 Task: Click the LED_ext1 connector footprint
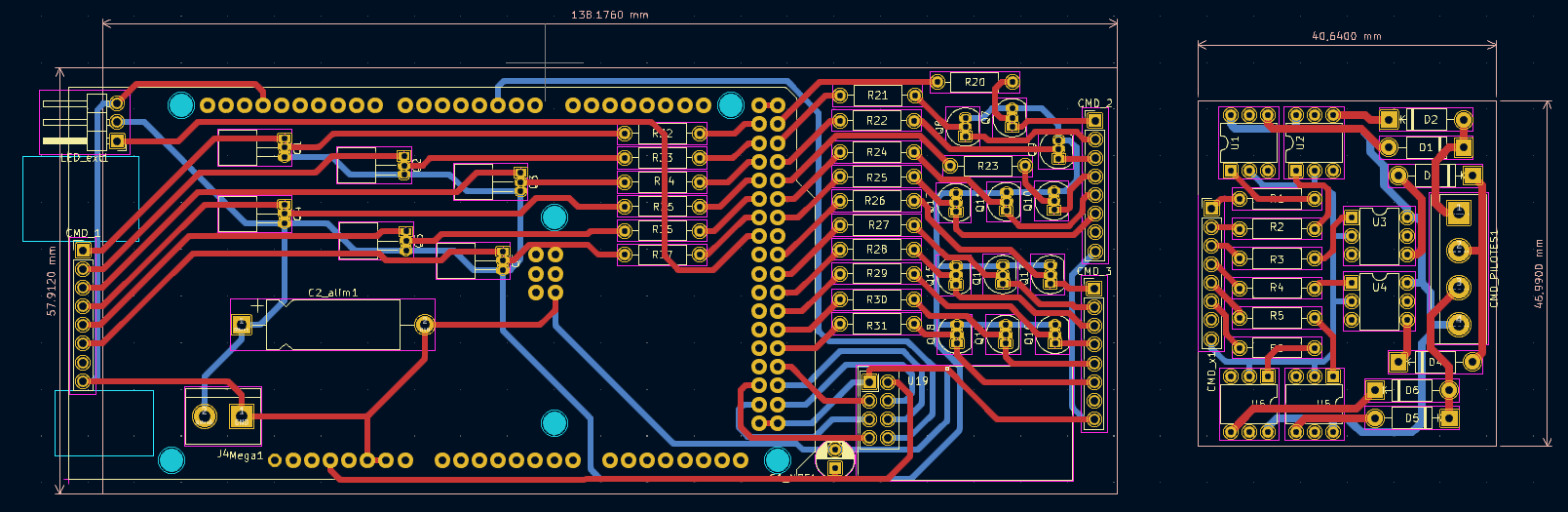pos(84,122)
